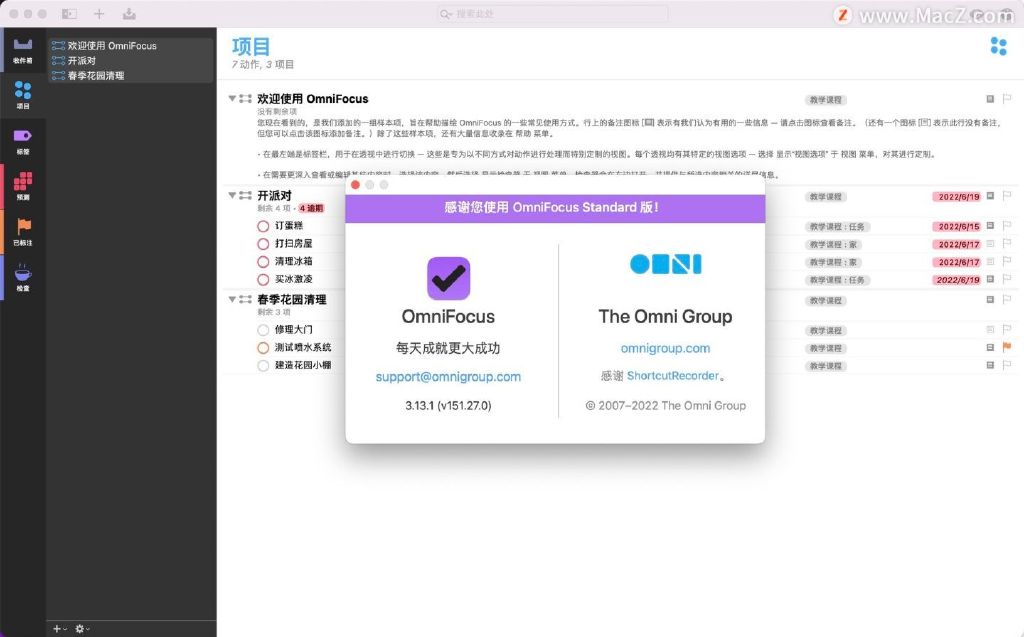Open the plus dropdown at sidebar bottom
The height and width of the screenshot is (637, 1024).
(x=59, y=629)
